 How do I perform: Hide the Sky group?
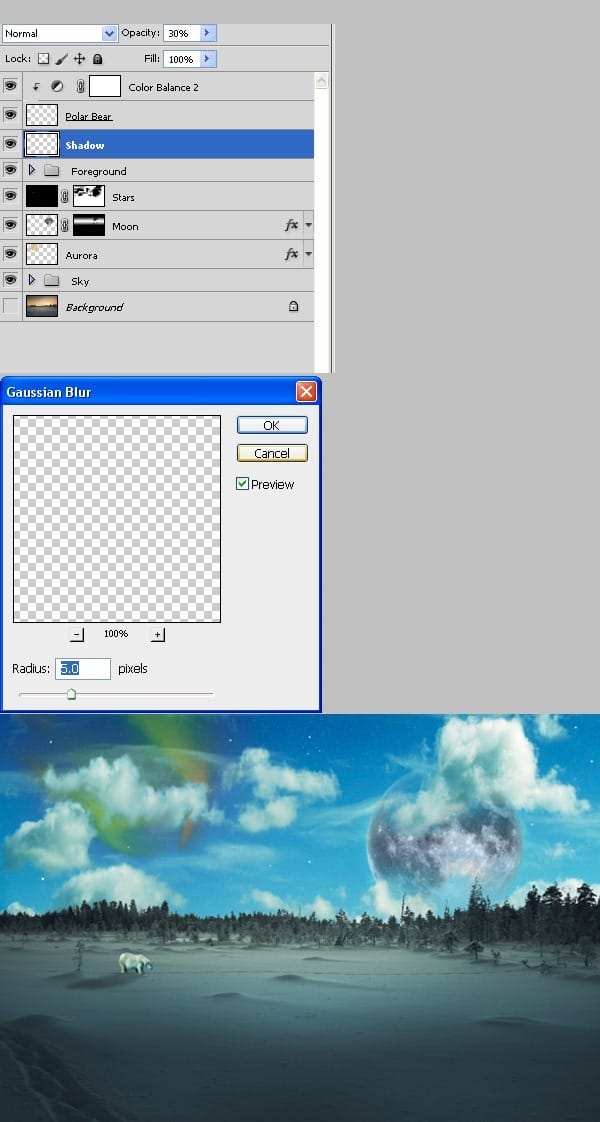[x=10, y=280]
